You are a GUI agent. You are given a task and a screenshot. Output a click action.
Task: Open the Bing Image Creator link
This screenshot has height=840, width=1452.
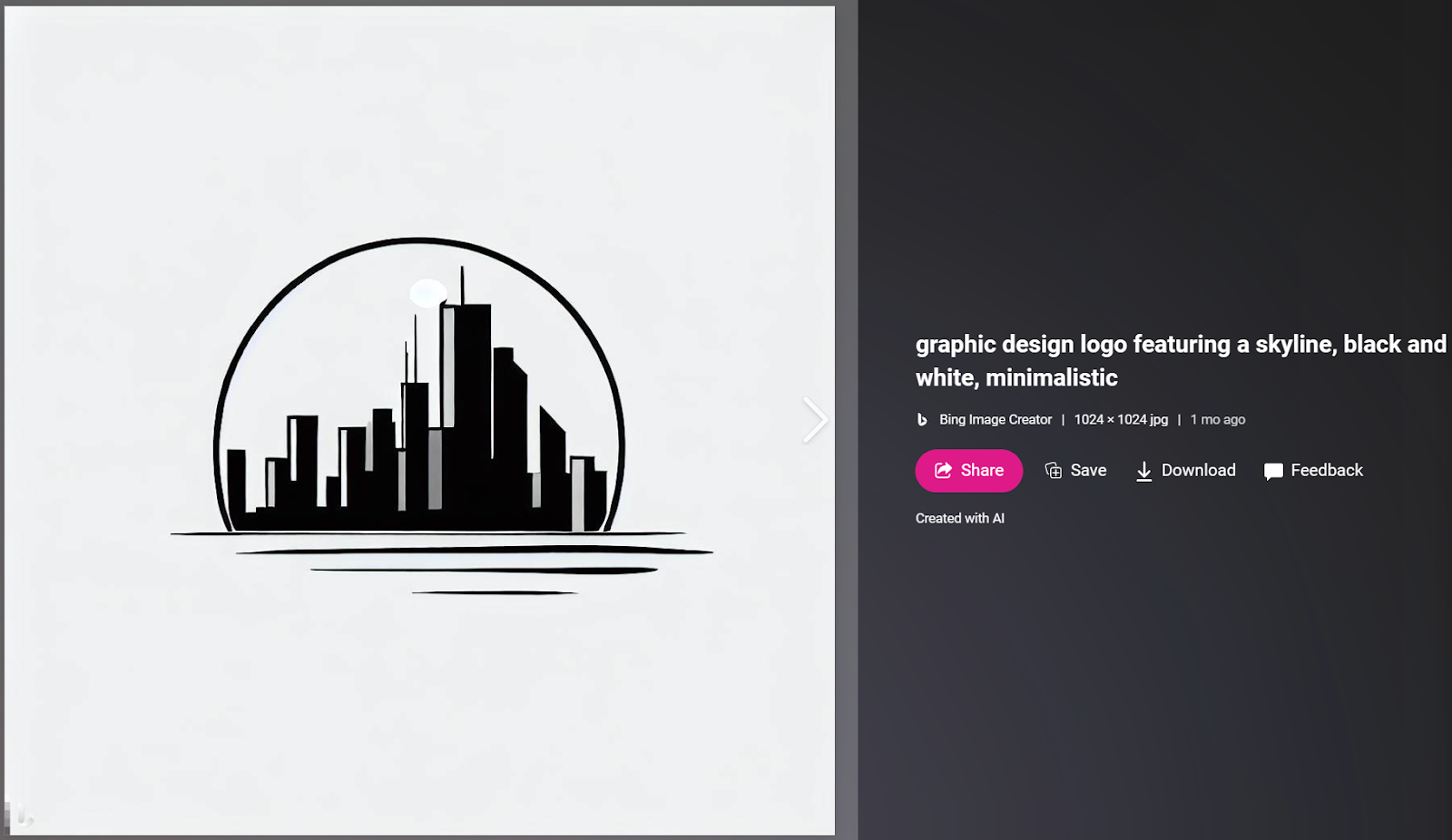(996, 420)
